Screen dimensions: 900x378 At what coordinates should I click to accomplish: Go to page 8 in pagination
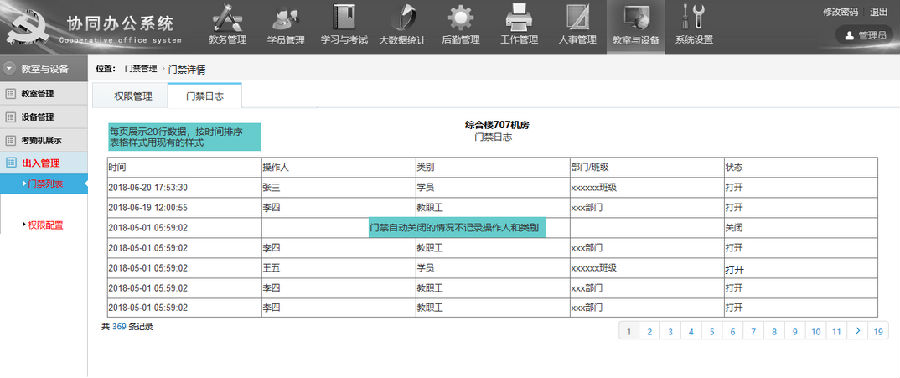774,331
